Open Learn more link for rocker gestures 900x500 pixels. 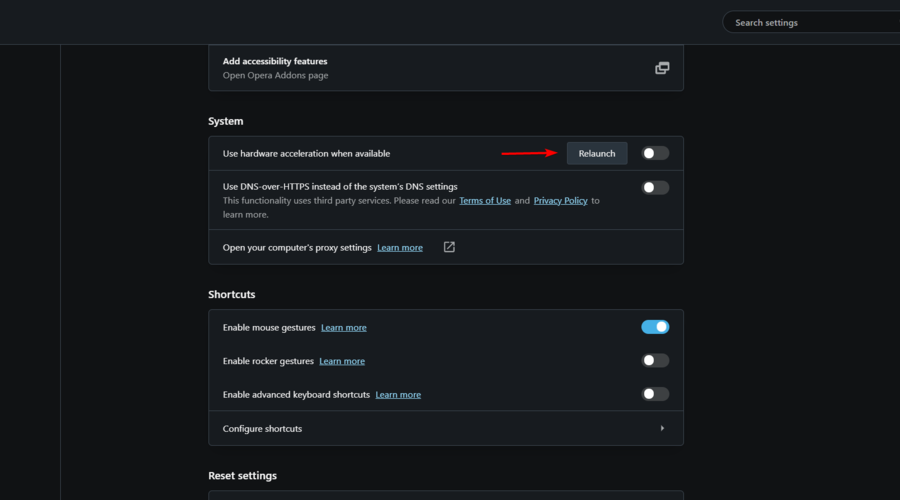(x=342, y=361)
